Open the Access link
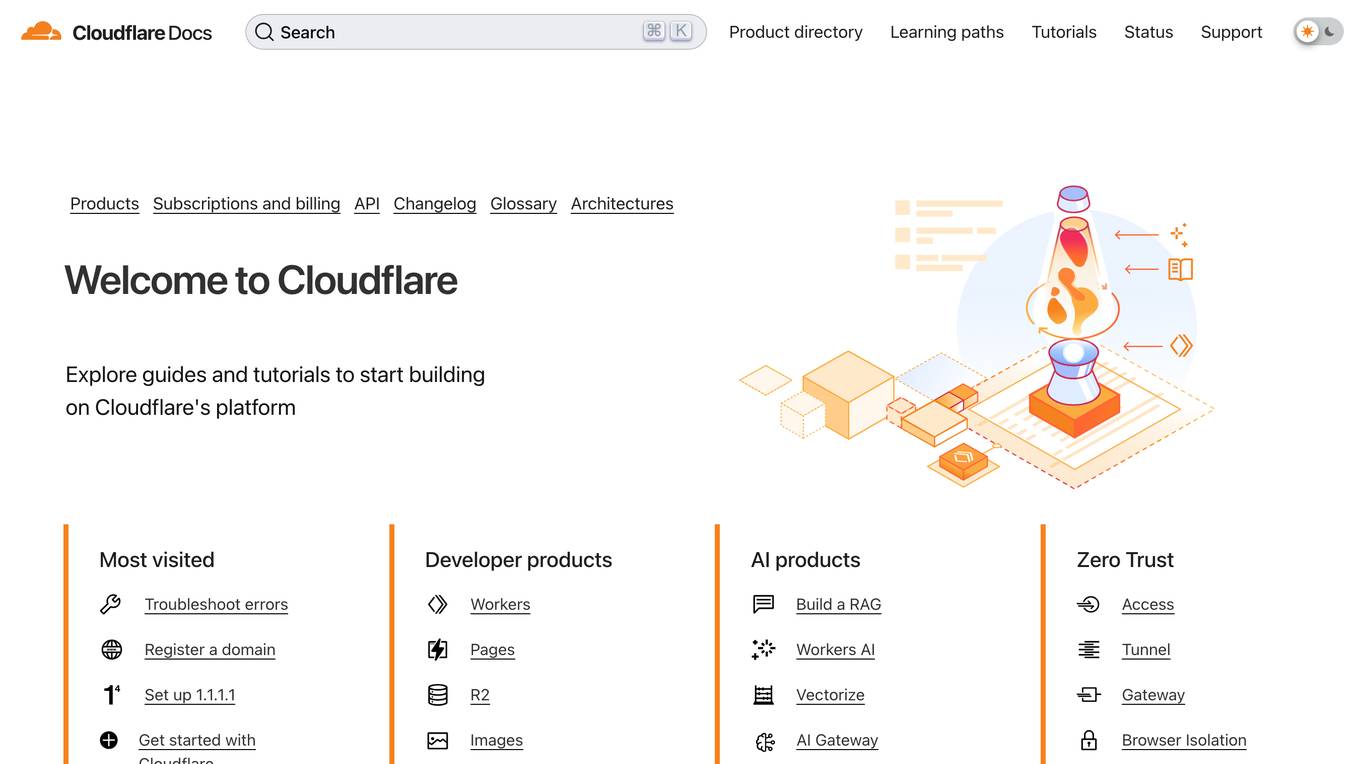This screenshot has width=1360, height=764. [x=1148, y=604]
